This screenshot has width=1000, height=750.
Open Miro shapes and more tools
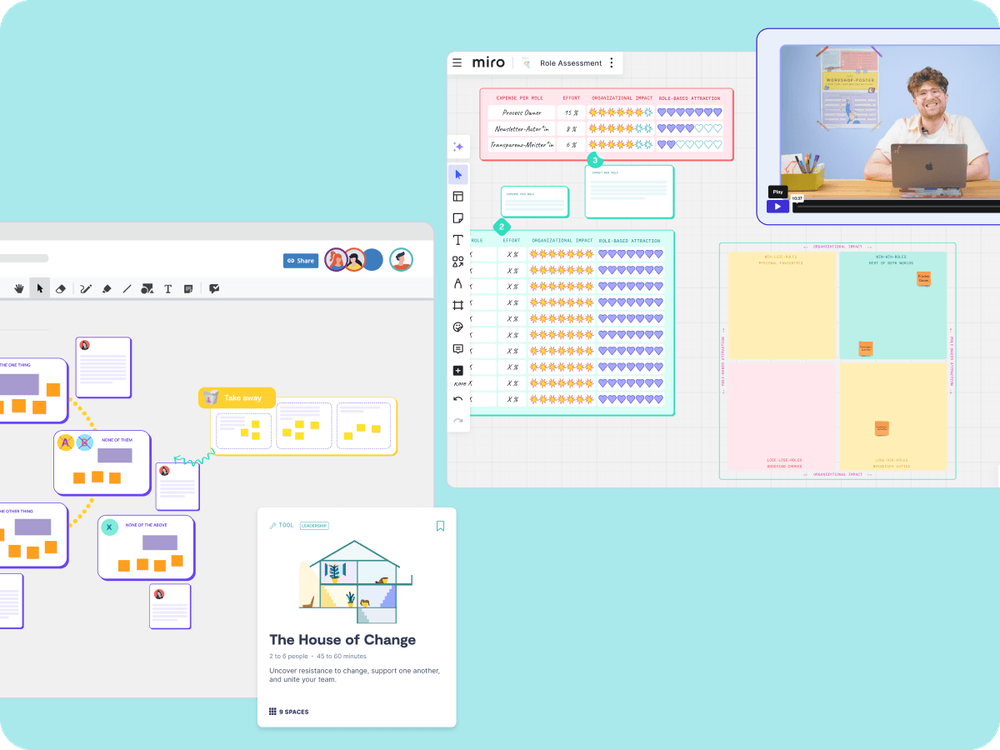[x=458, y=262]
